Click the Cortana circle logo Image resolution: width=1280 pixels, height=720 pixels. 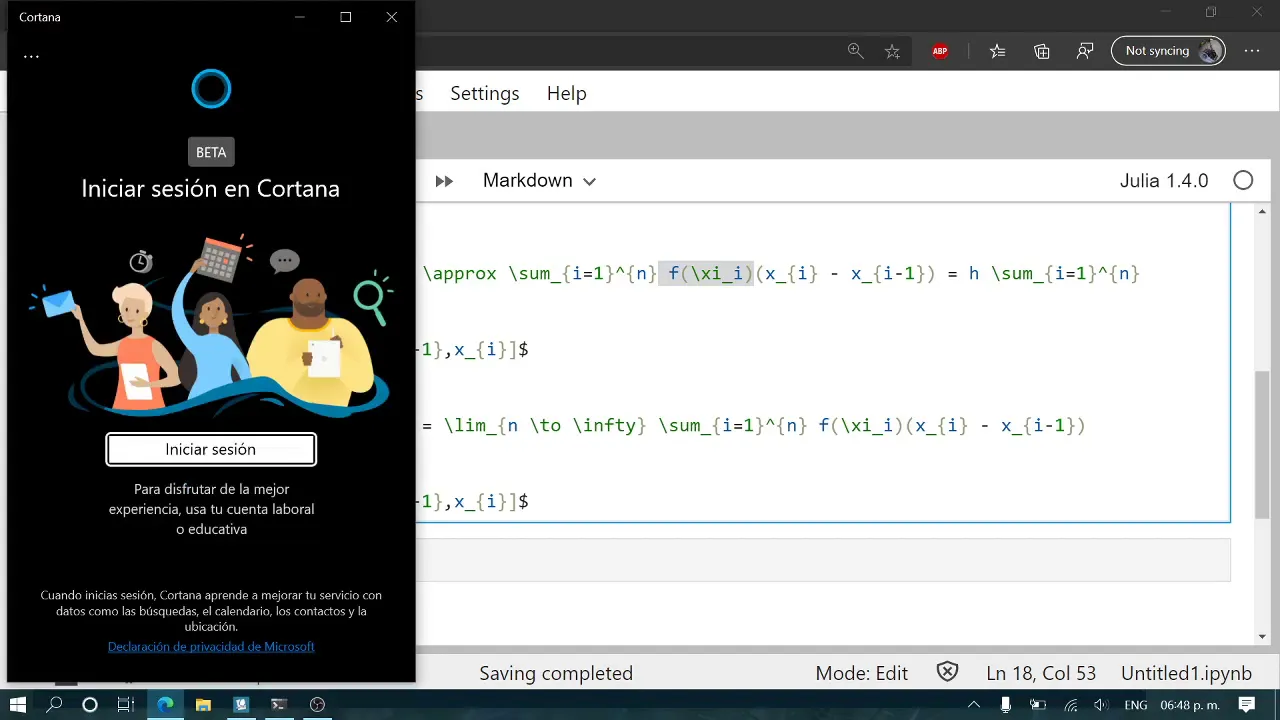coord(211,89)
